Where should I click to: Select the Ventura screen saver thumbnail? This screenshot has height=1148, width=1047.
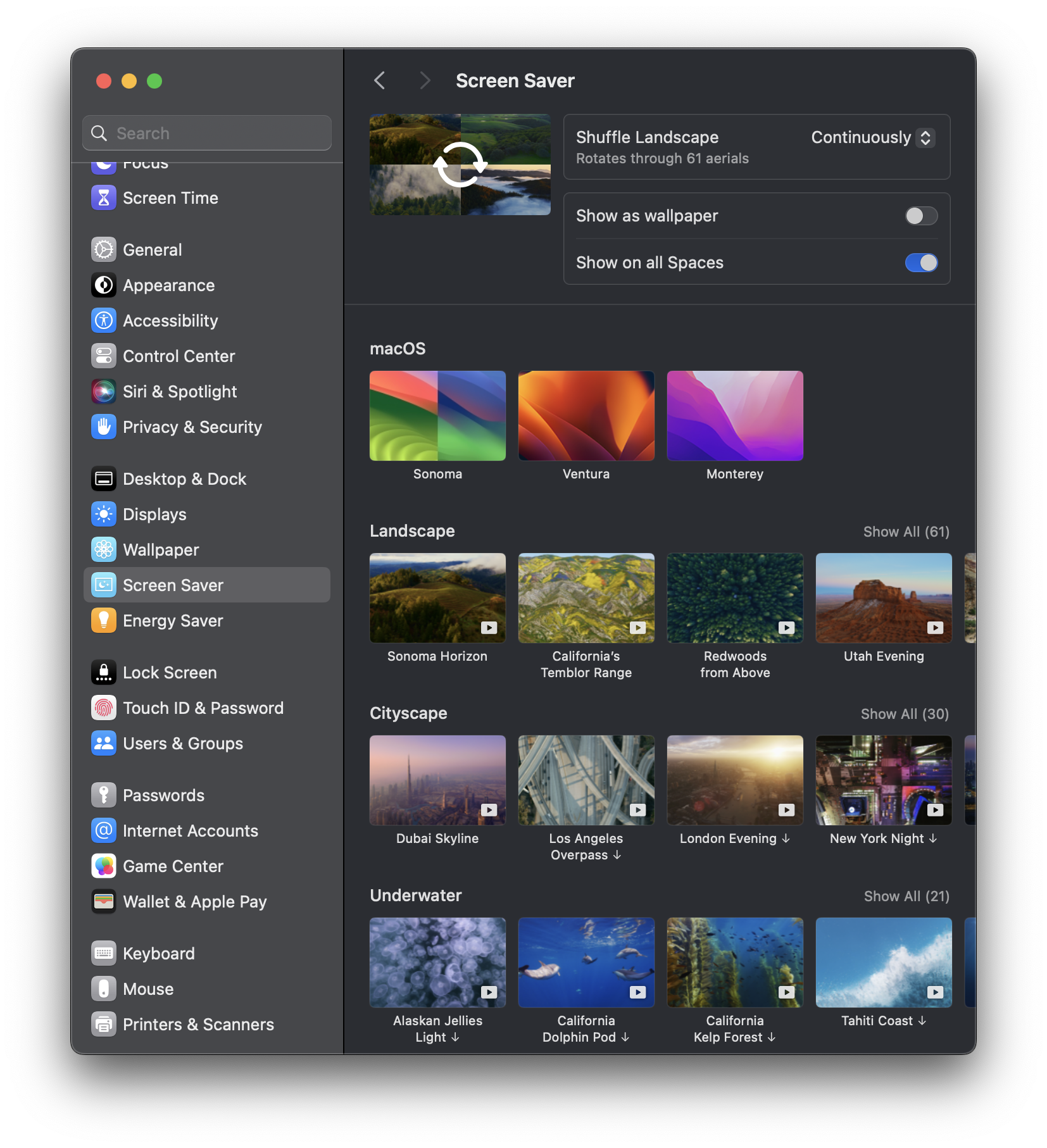(x=586, y=415)
